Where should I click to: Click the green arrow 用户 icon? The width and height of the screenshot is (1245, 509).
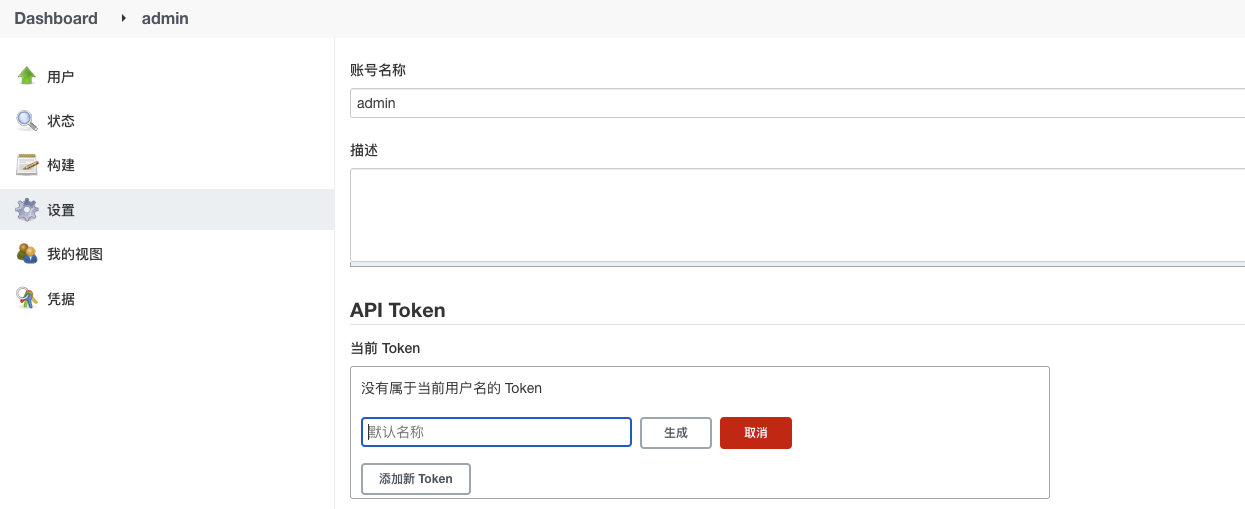tap(27, 76)
